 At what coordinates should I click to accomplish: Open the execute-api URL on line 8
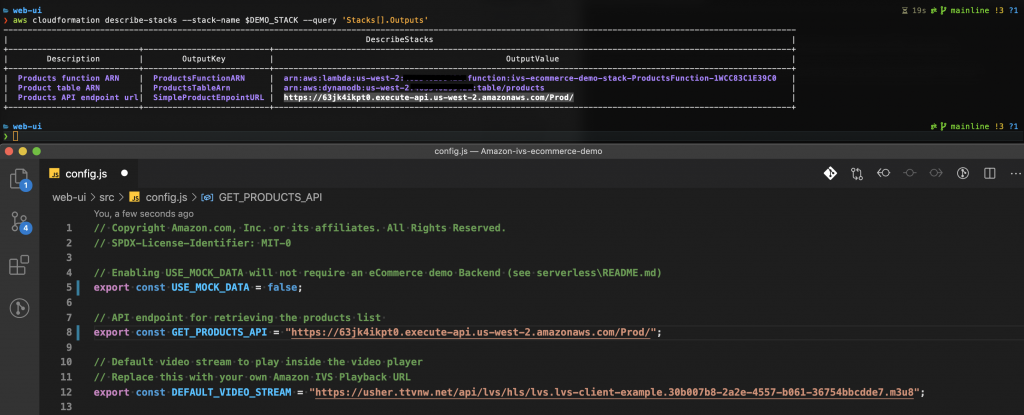pyautogui.click(x=471, y=332)
